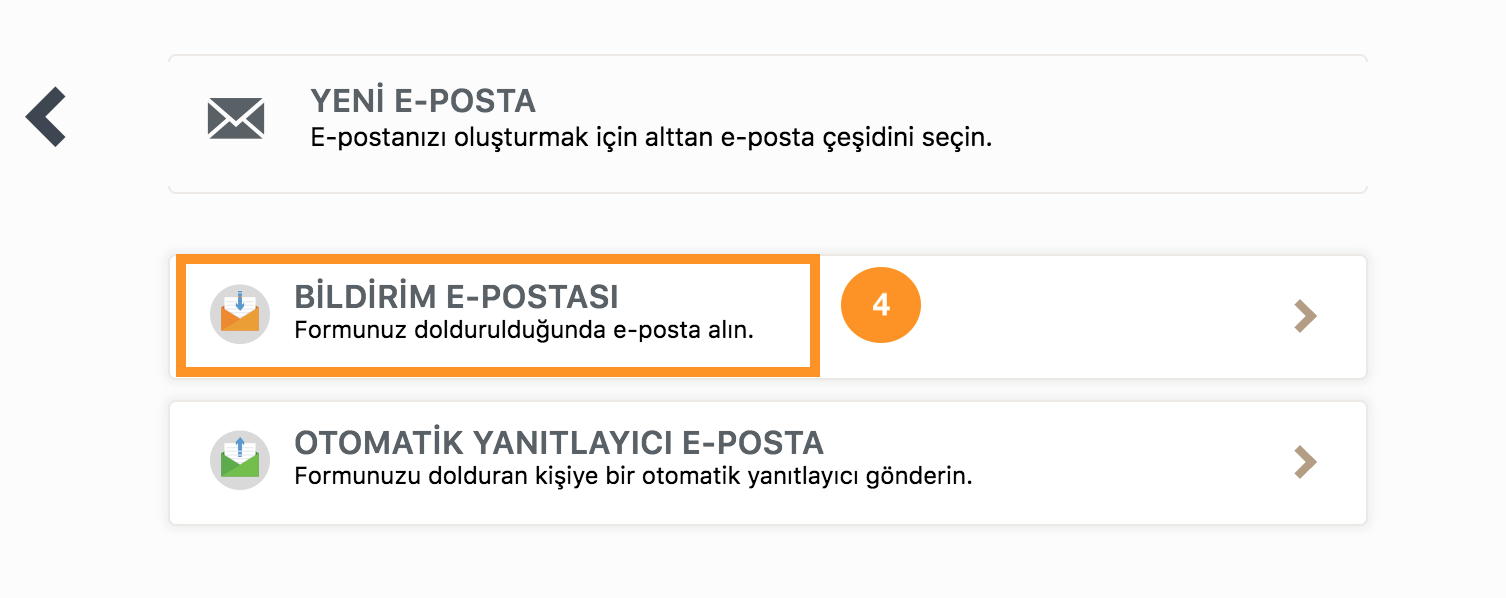
Task: Open the BİLDİRİM E-POSTASI option
Action: (768, 316)
